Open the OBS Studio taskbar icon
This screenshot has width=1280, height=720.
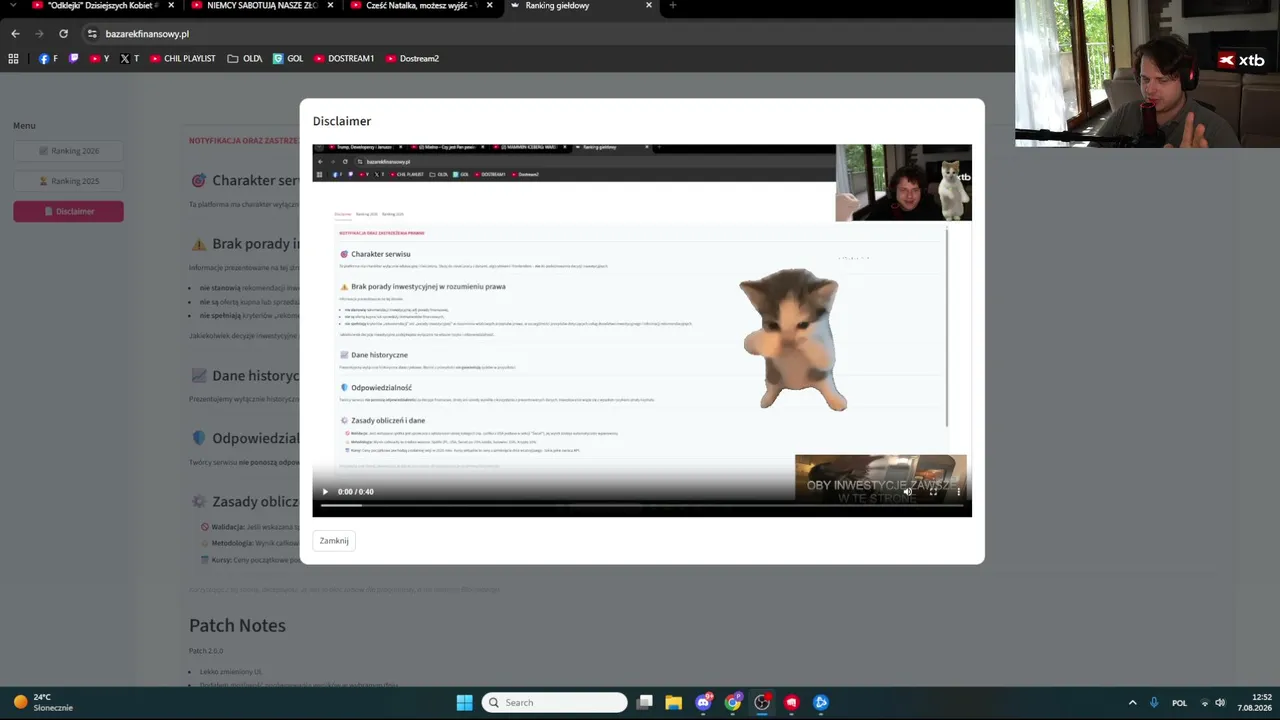coord(762,702)
